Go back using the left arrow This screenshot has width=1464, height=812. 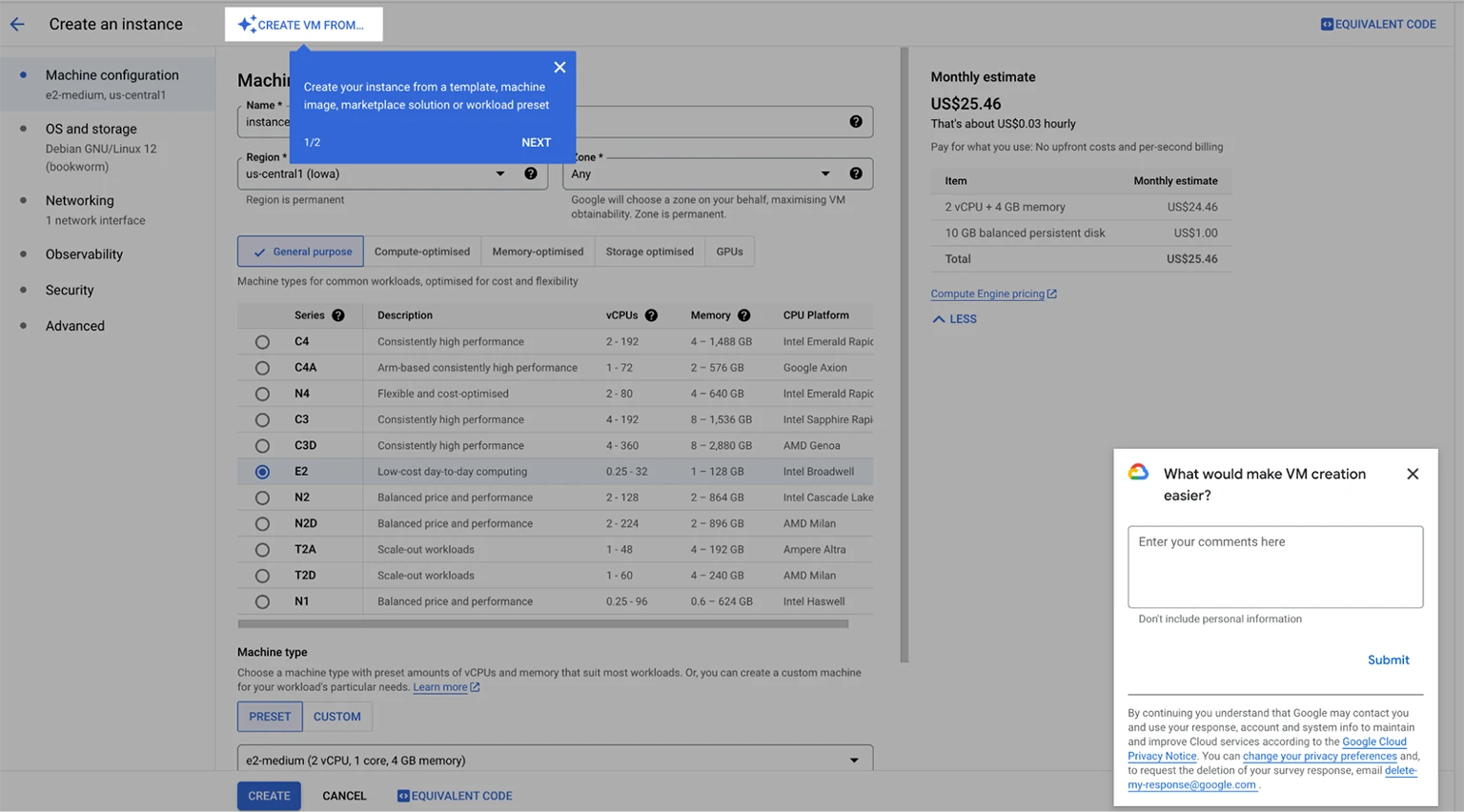pyautogui.click(x=17, y=25)
